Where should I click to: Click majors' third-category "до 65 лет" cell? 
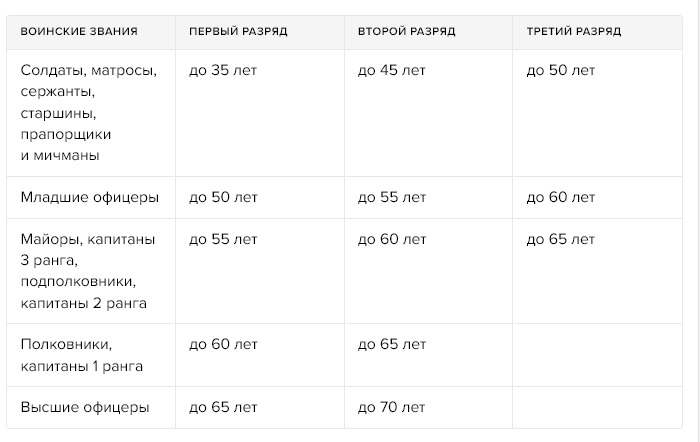click(x=560, y=239)
